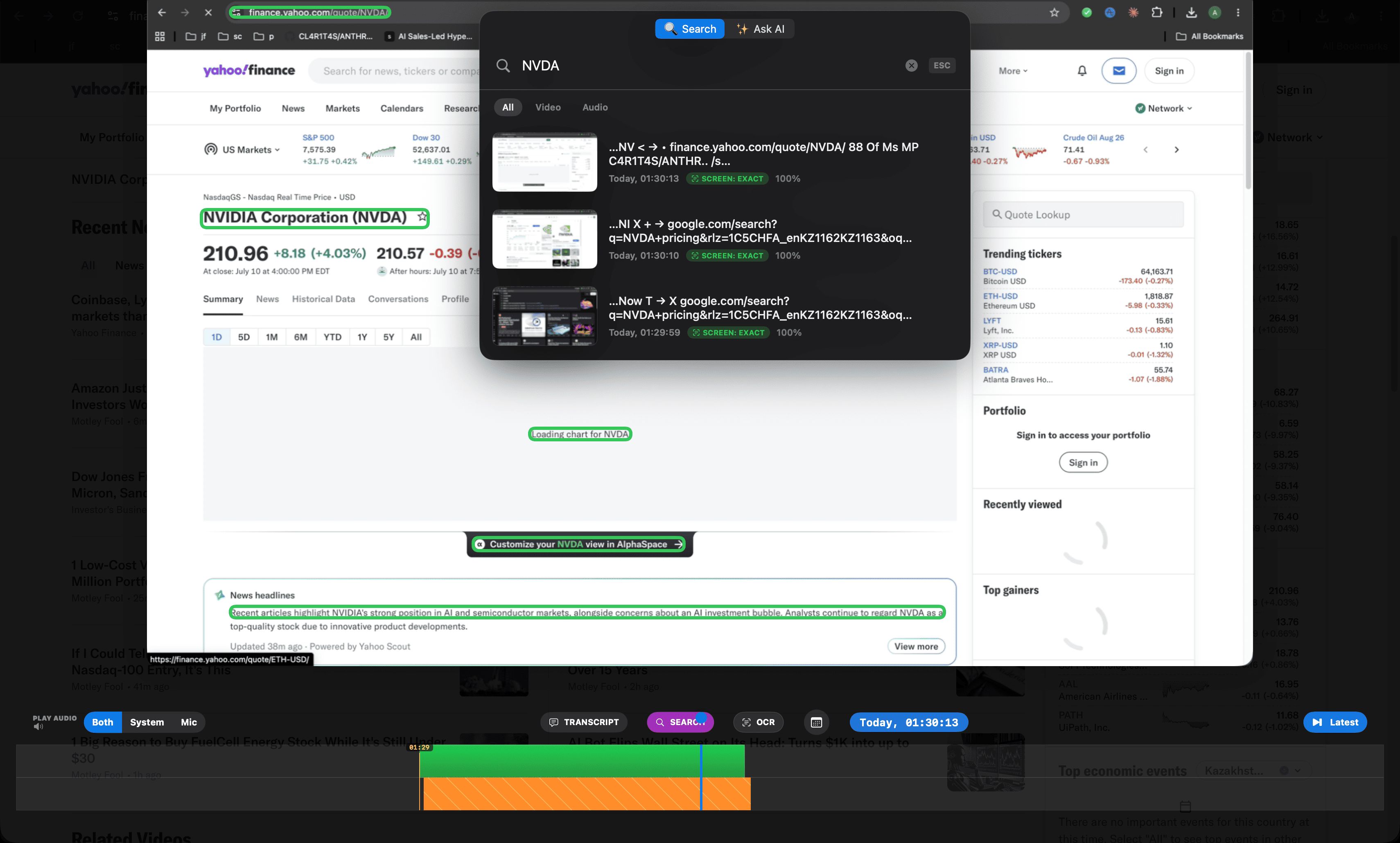Add NVIDIA Corporation to watchlist via star
The width and height of the screenshot is (1400, 843).
(422, 217)
